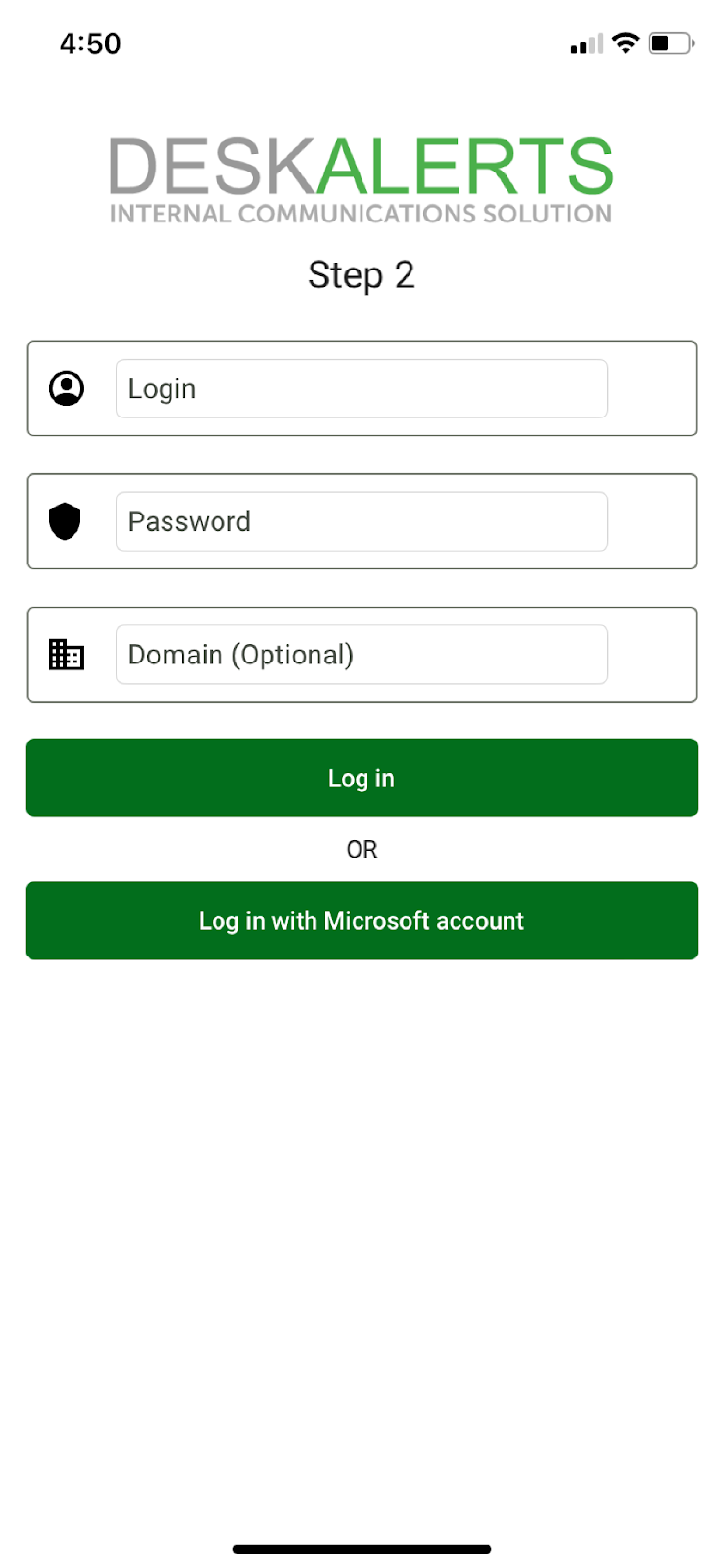Click empty space right of Login field in its box
The image size is (724, 1568).
652,389
